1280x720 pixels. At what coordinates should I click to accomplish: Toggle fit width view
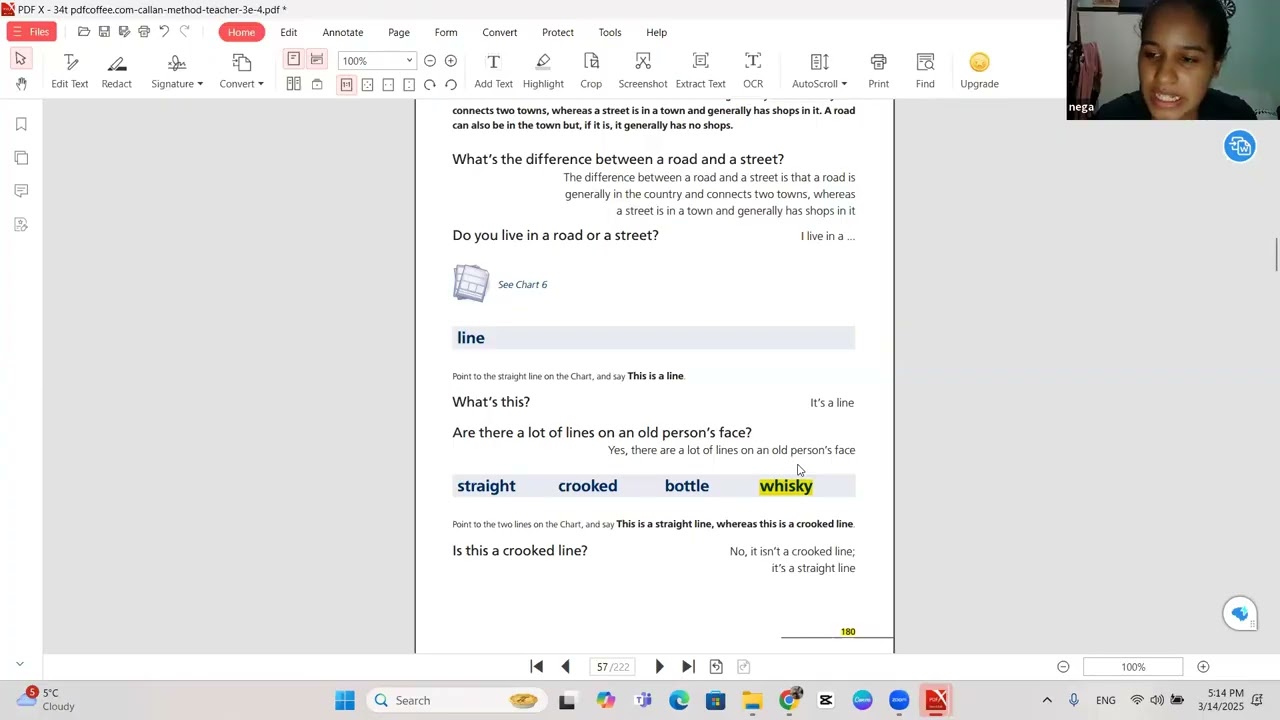[x=388, y=85]
